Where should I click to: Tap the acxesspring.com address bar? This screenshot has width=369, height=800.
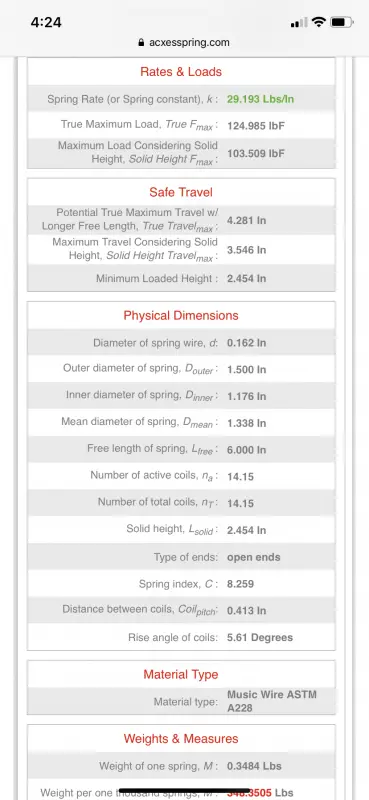[184, 43]
